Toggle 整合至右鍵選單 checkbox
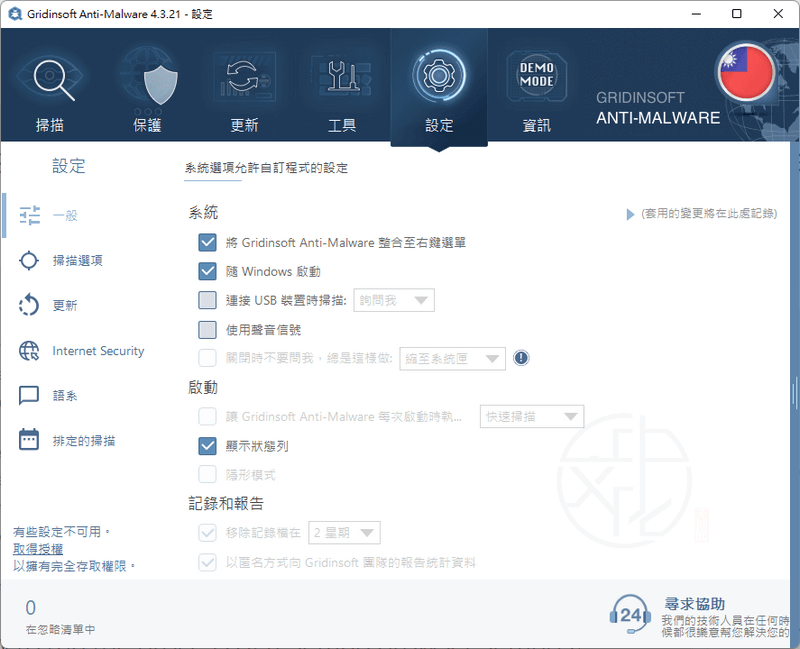 pos(207,242)
